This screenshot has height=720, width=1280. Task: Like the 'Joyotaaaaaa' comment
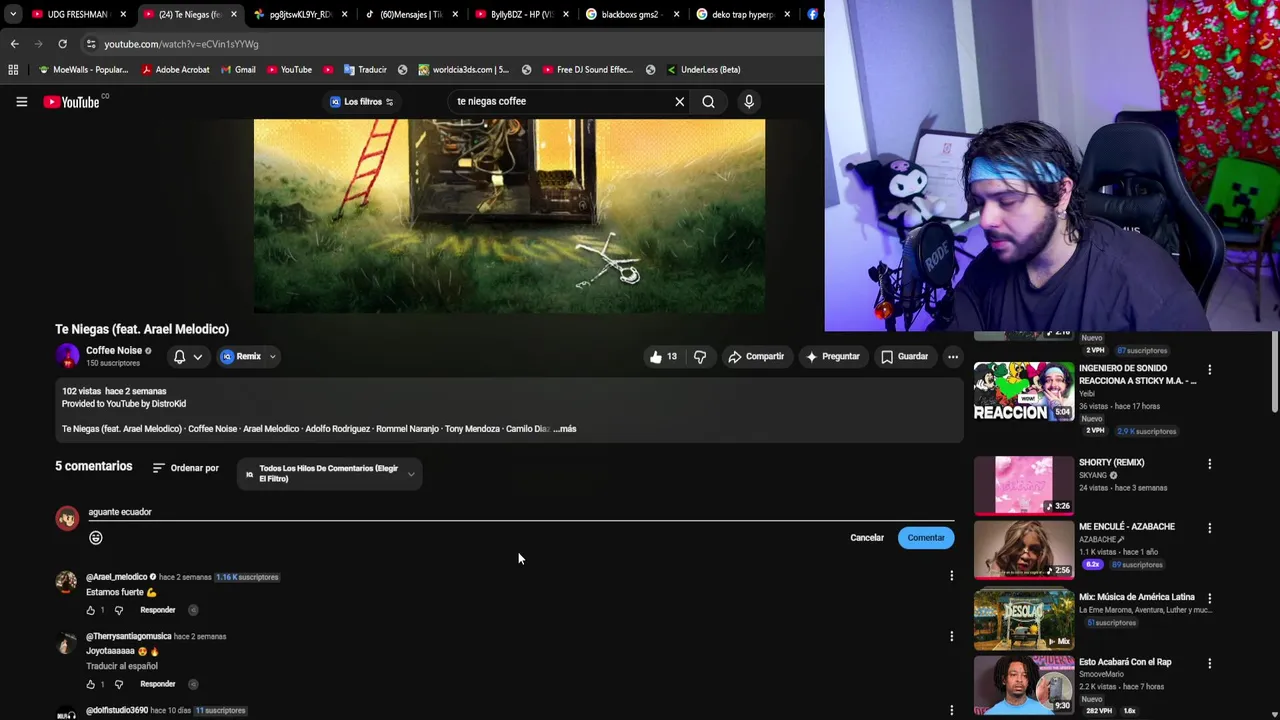point(91,684)
